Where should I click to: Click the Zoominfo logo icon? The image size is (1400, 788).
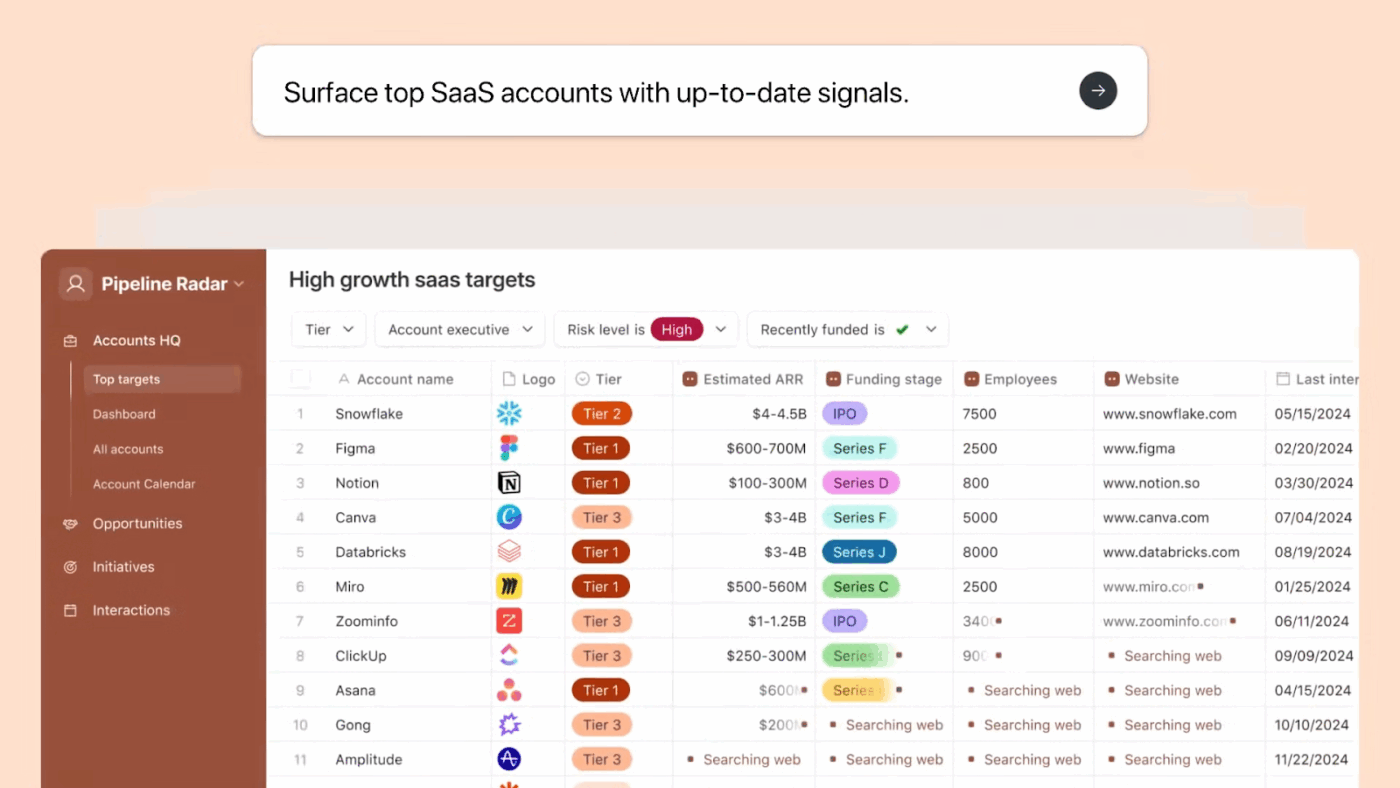point(509,621)
